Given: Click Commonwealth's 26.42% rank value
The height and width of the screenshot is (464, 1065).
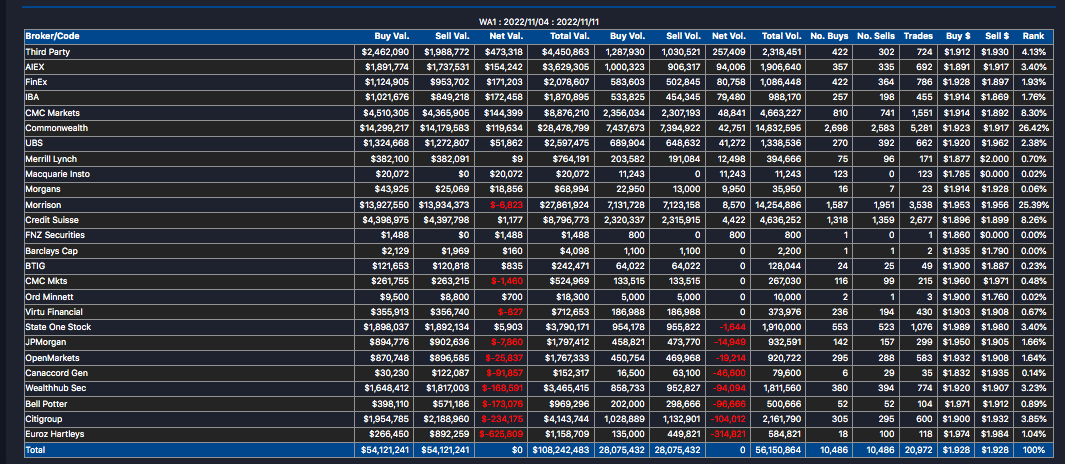Looking at the screenshot, I should (1032, 128).
